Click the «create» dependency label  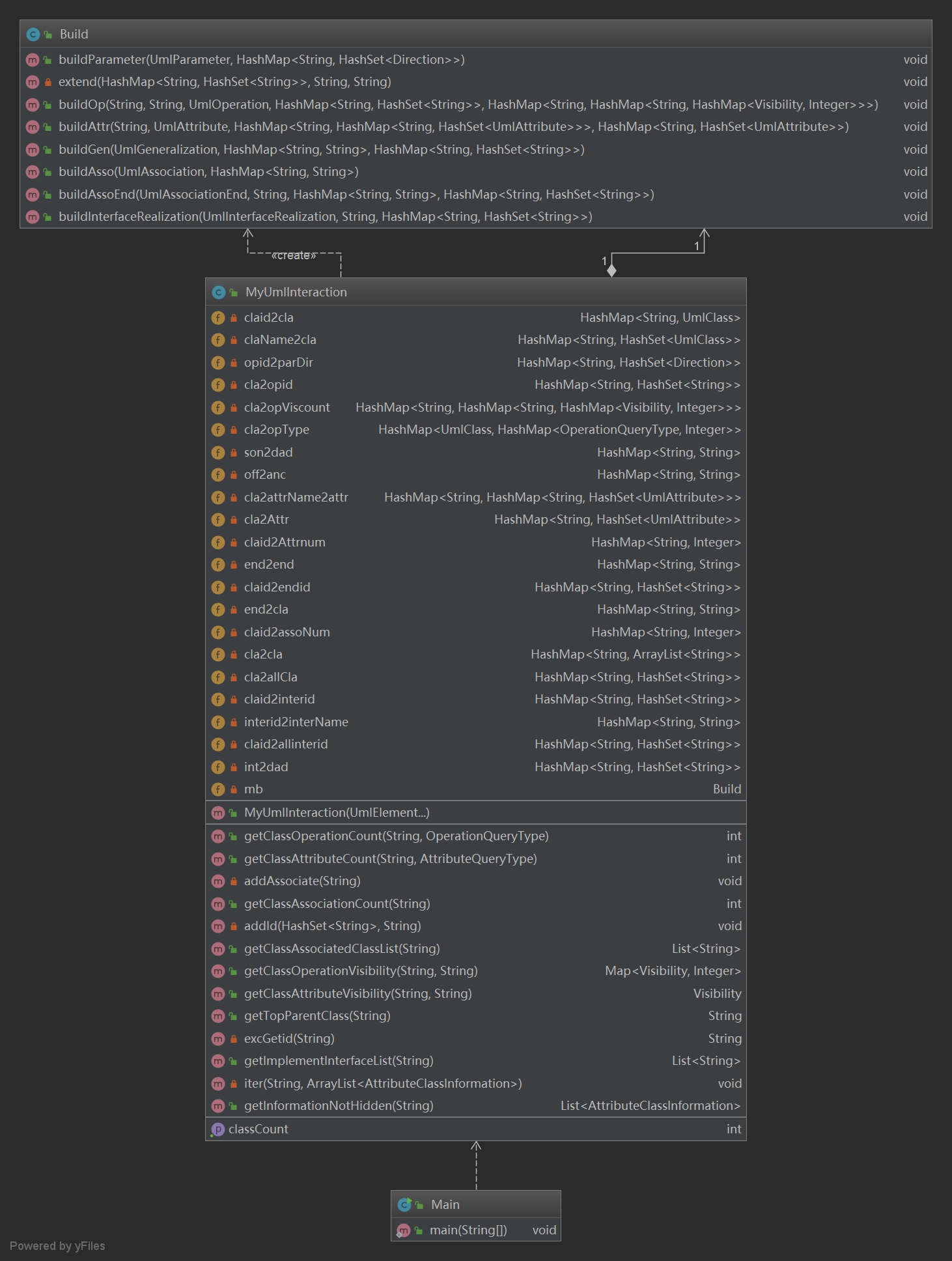click(x=294, y=255)
